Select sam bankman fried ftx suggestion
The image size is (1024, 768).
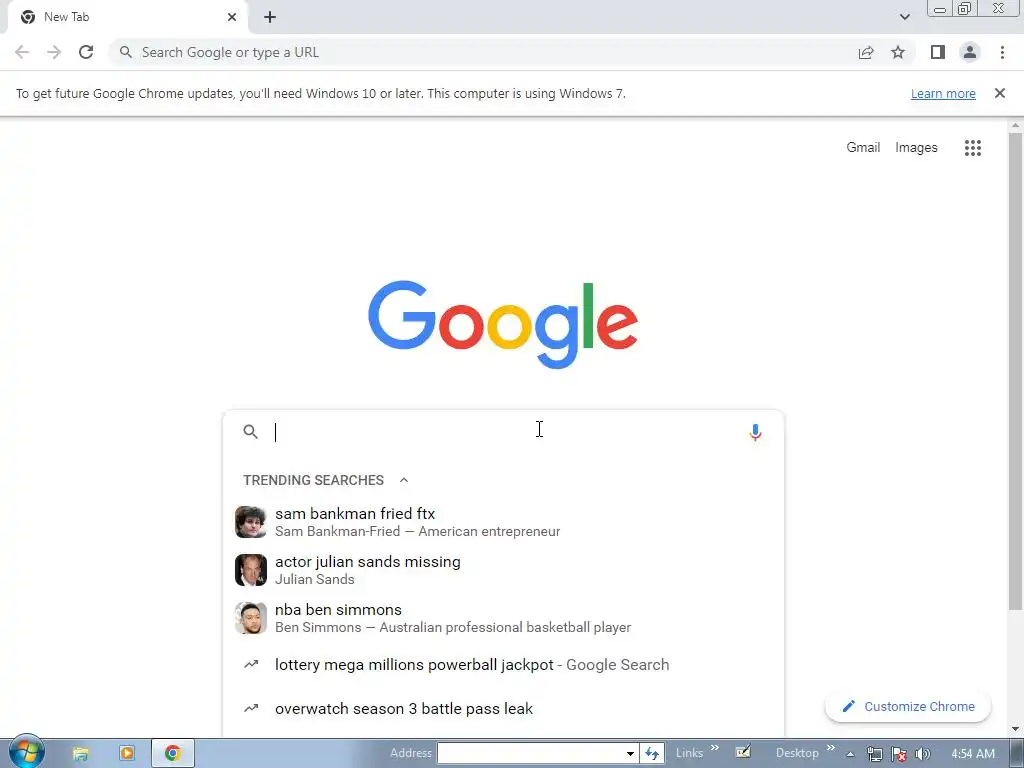pyautogui.click(x=503, y=522)
